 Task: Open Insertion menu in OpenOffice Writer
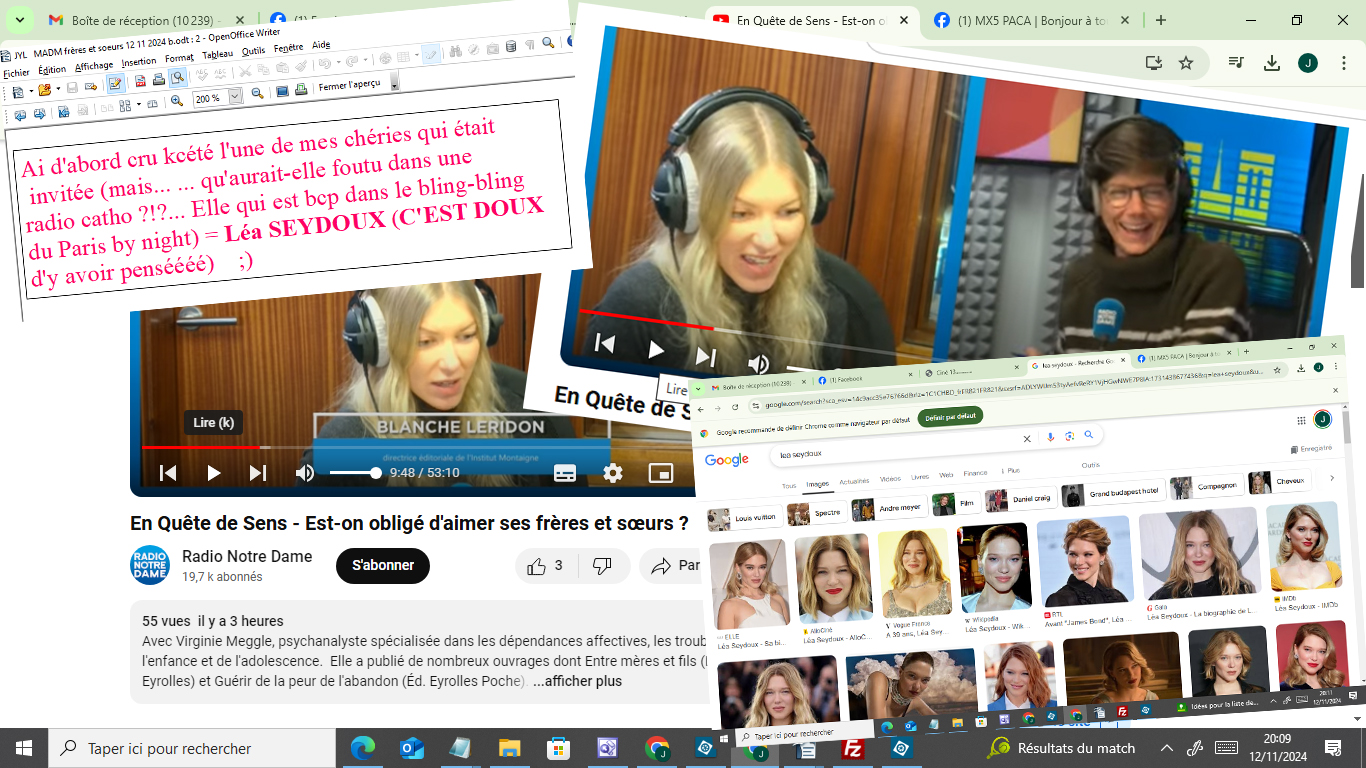point(139,62)
